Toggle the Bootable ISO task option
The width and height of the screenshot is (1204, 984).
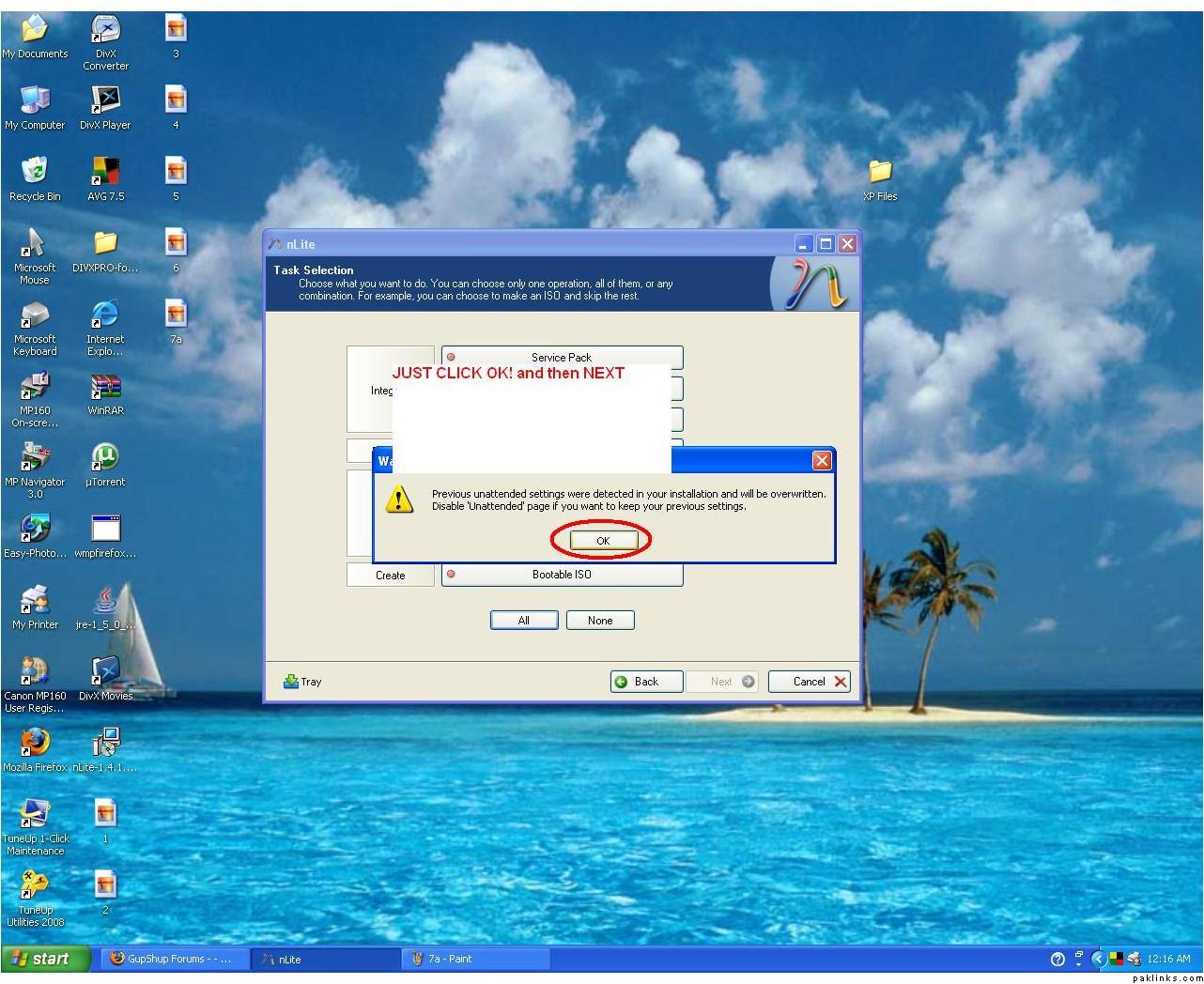pos(562,575)
